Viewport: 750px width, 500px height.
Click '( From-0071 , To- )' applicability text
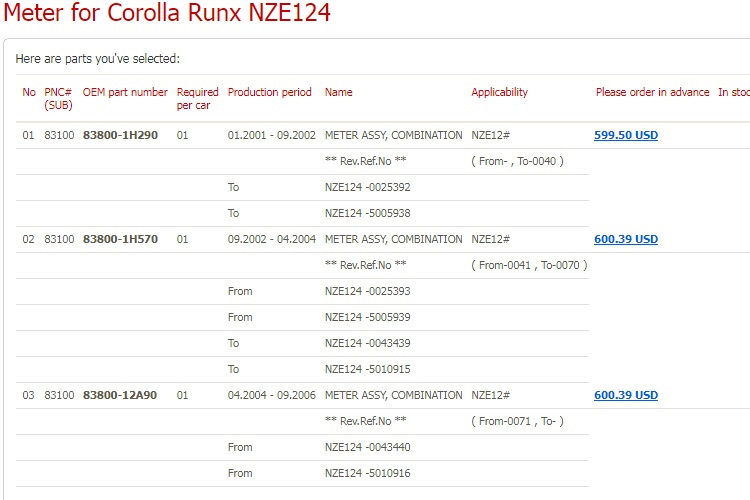tap(518, 421)
